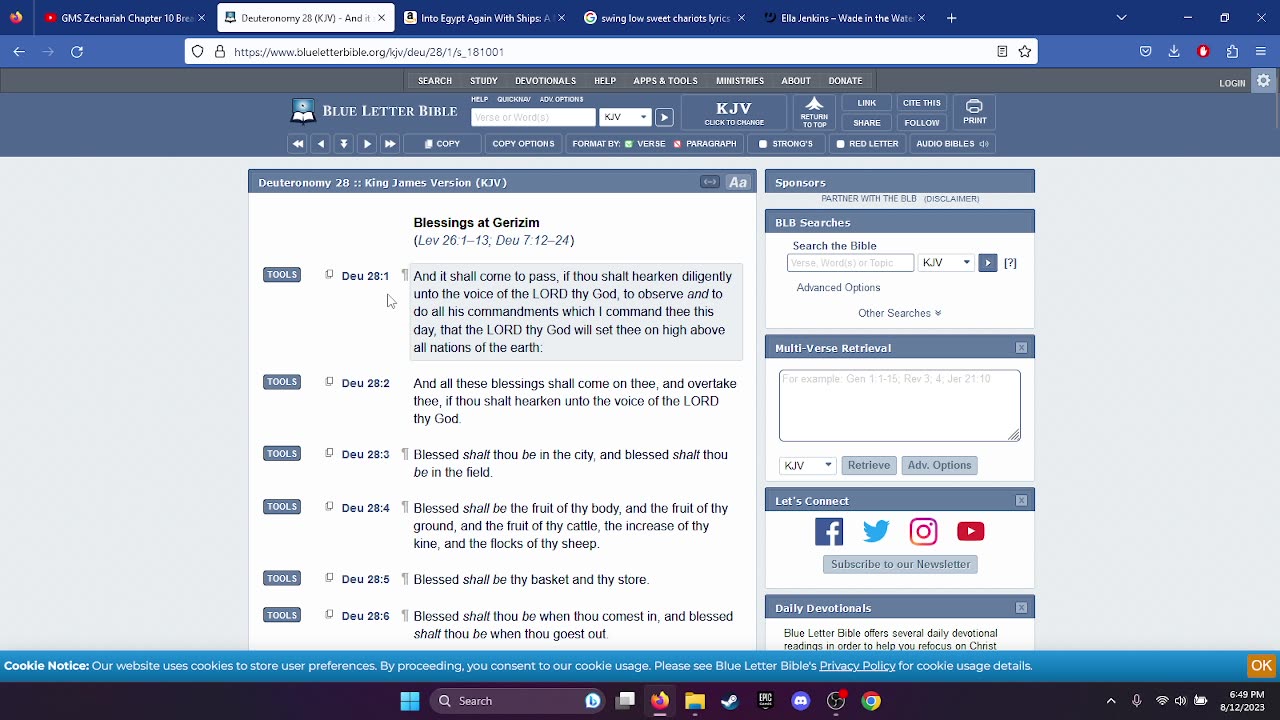1280x720 pixels.
Task: Toggle the Strong's checkbox
Action: [763, 144]
